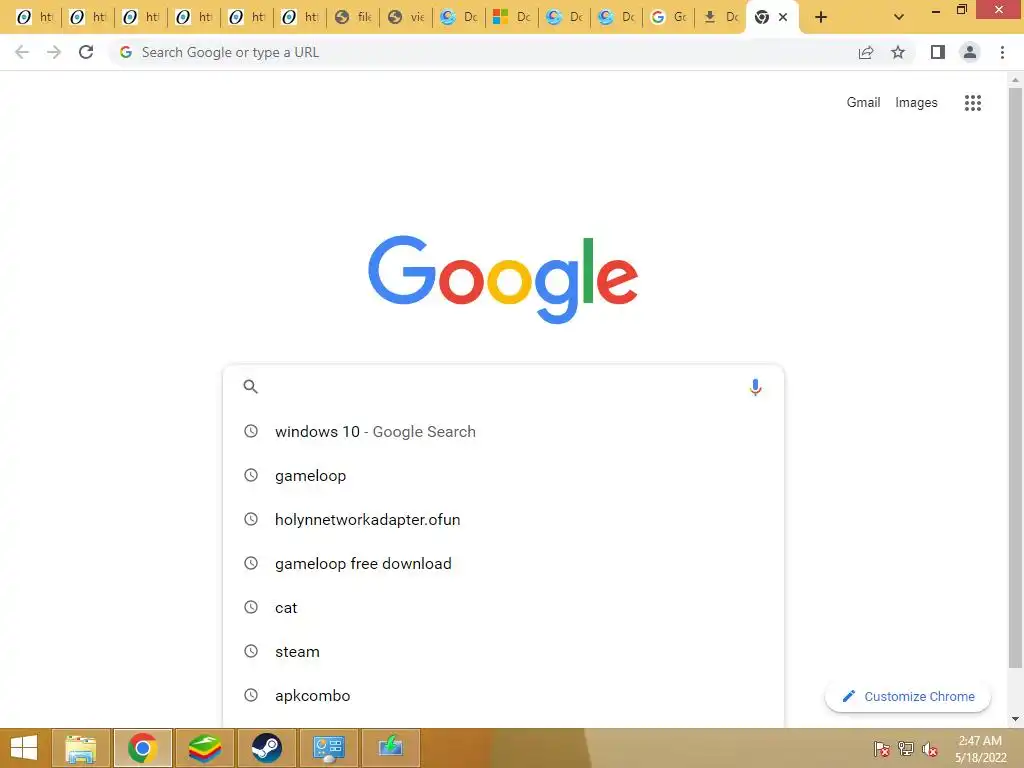Click the page vertical scrollbar
The image size is (1024, 768).
[1015, 379]
